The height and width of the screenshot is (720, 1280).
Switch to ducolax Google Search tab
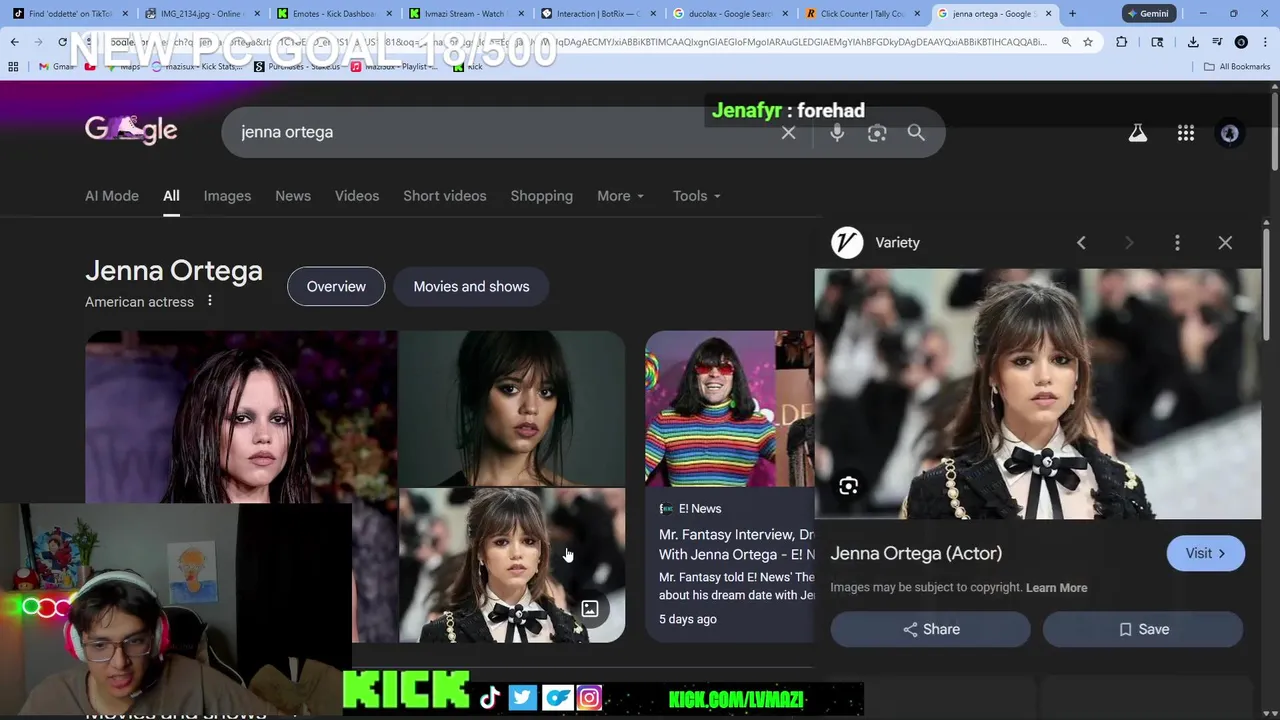[730, 14]
